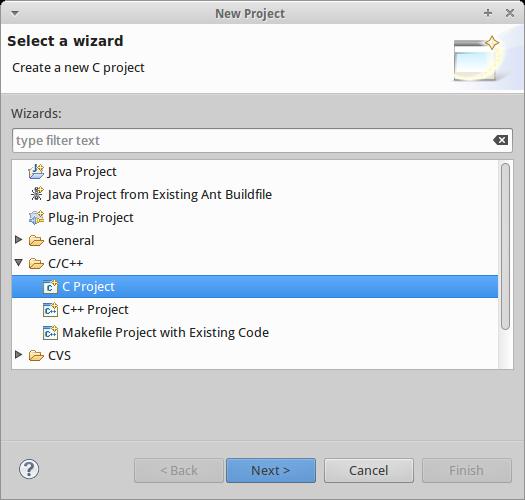This screenshot has width=525, height=500.
Task: Clear the filter text with eraser icon
Action: pyautogui.click(x=501, y=140)
